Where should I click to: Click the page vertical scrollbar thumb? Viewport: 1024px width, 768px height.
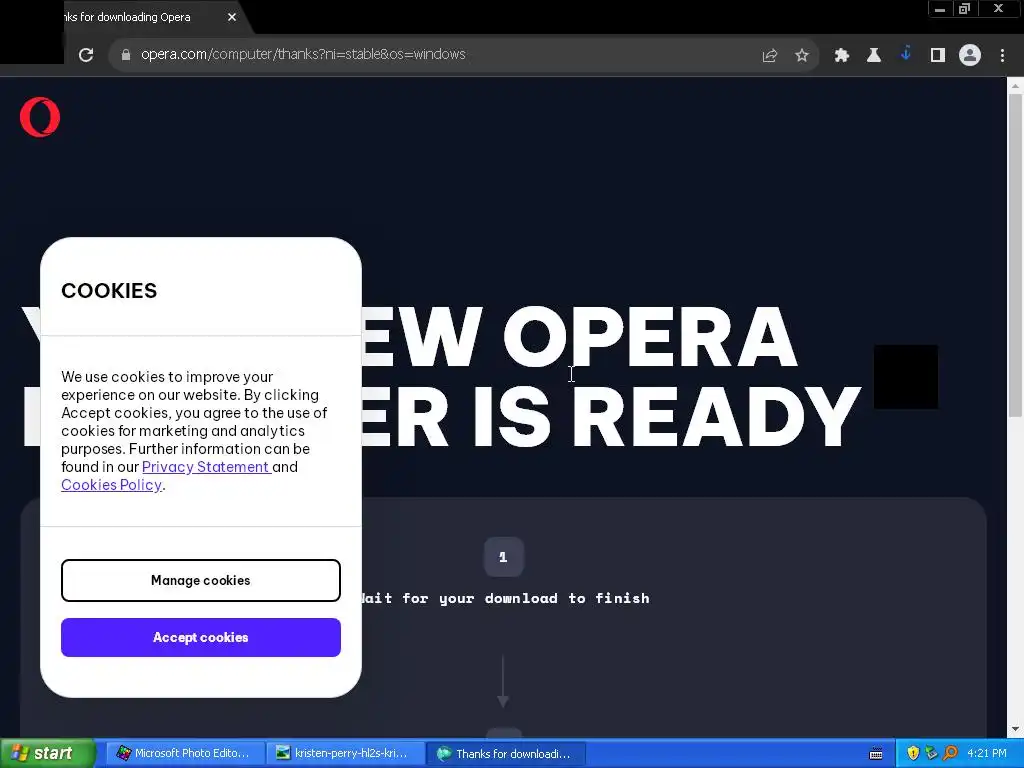[x=1015, y=255]
